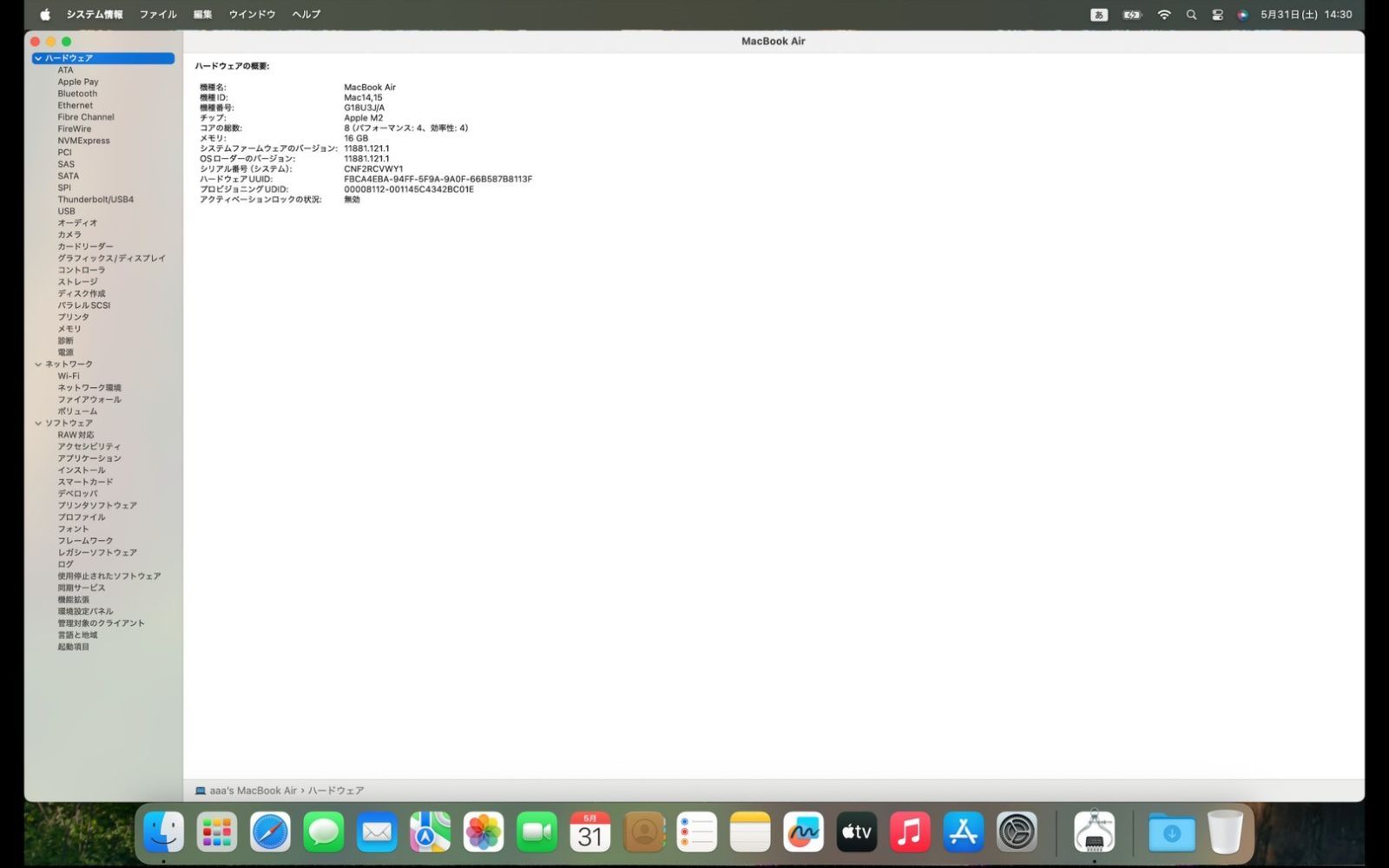Open Finder from the Dock
1389x868 pixels.
[163, 832]
